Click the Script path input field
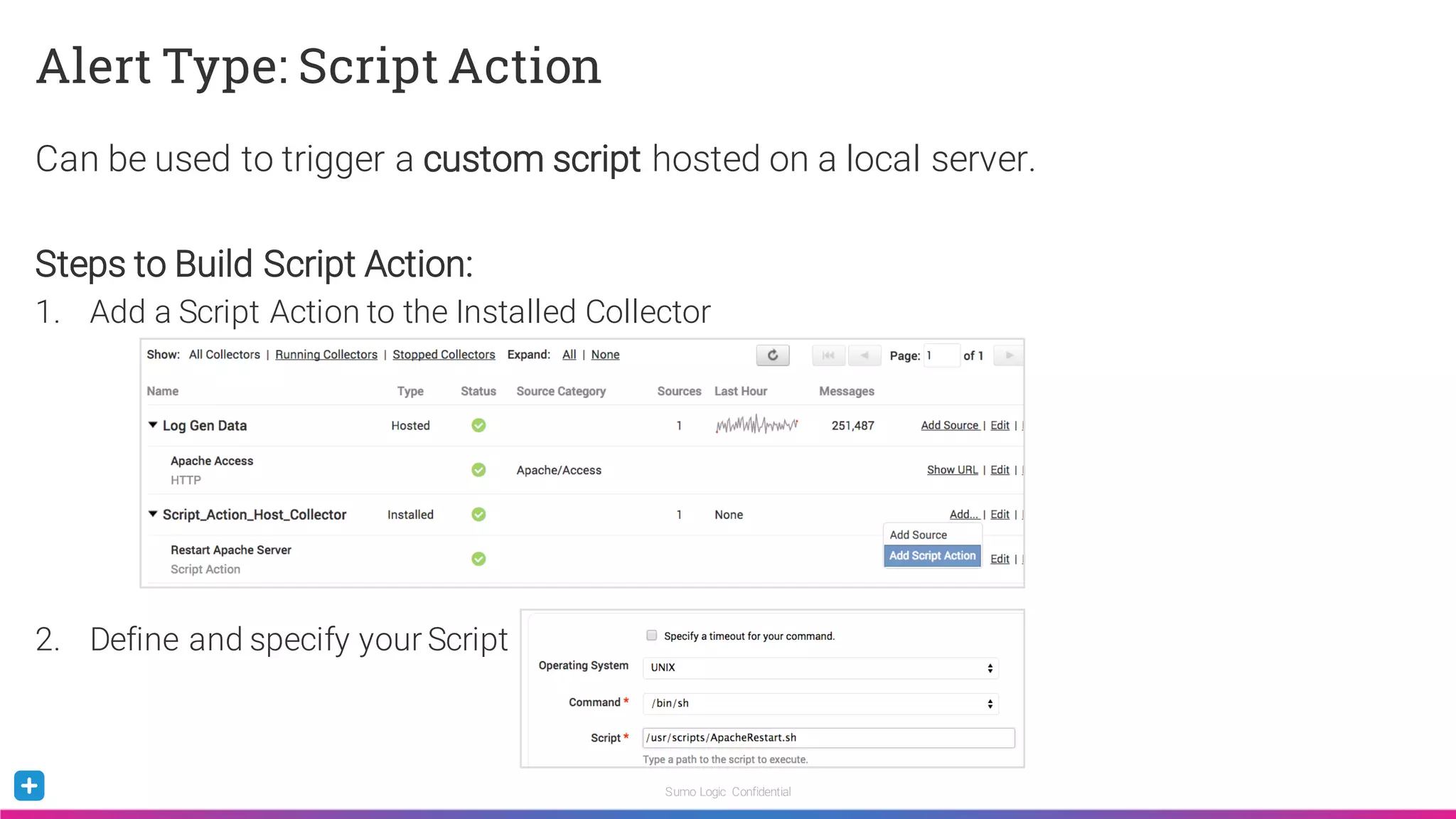Screen dimensions: 1456x819 tap(828, 738)
